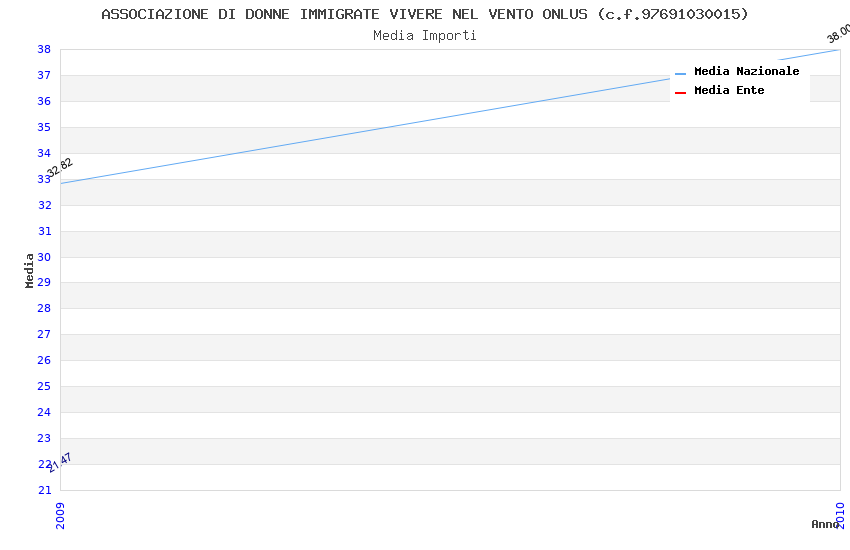Click the y-axis value 31
This screenshot has width=850, height=550.
(x=44, y=231)
